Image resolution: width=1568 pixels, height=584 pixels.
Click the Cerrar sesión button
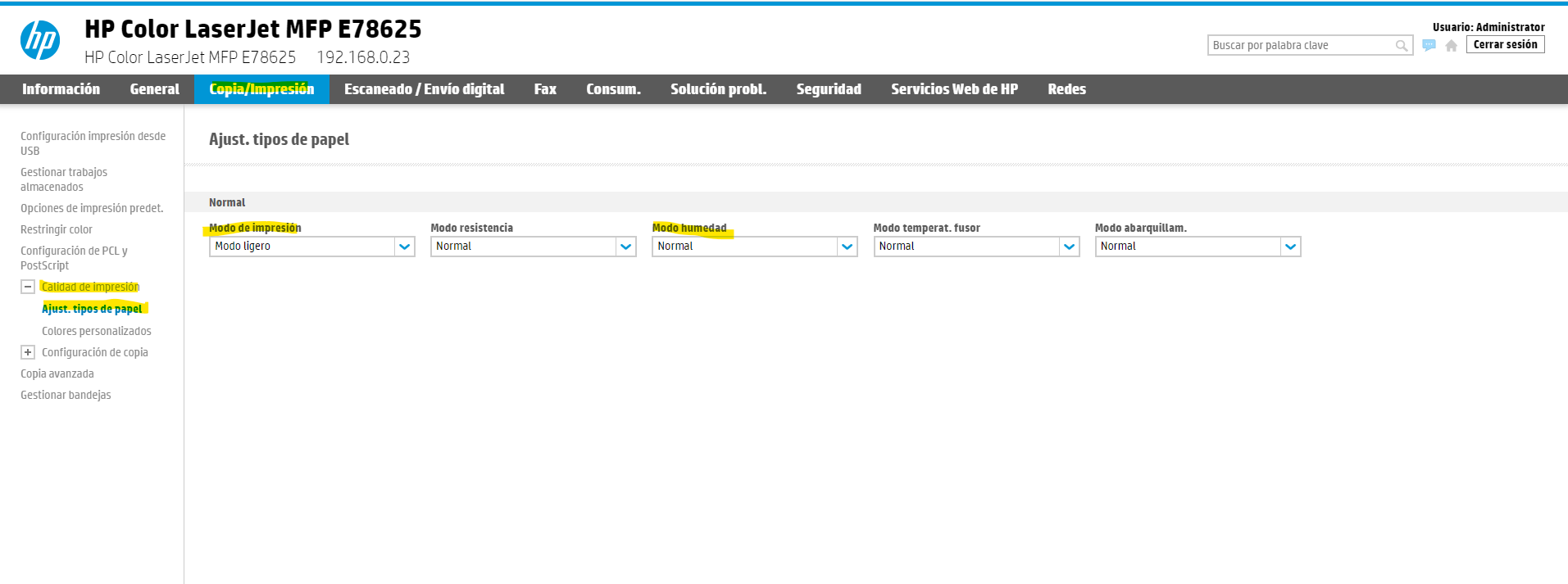coord(1505,45)
